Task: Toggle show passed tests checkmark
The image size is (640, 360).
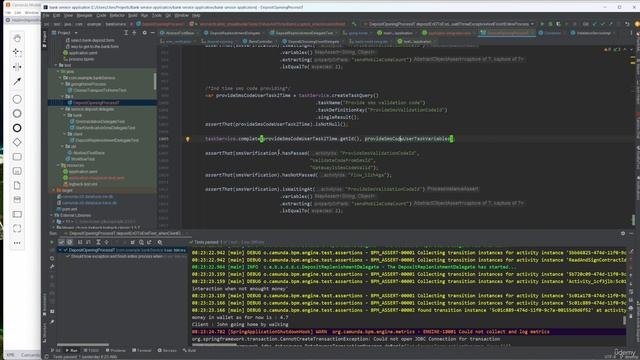Action: (x=61, y=242)
